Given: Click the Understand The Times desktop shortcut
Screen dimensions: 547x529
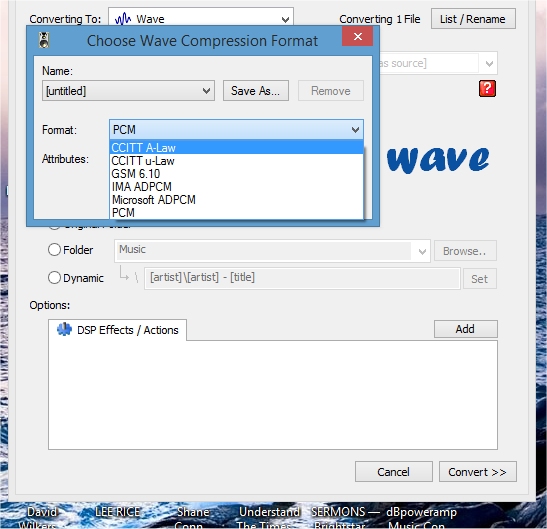Looking at the screenshot, I should pos(269,518).
